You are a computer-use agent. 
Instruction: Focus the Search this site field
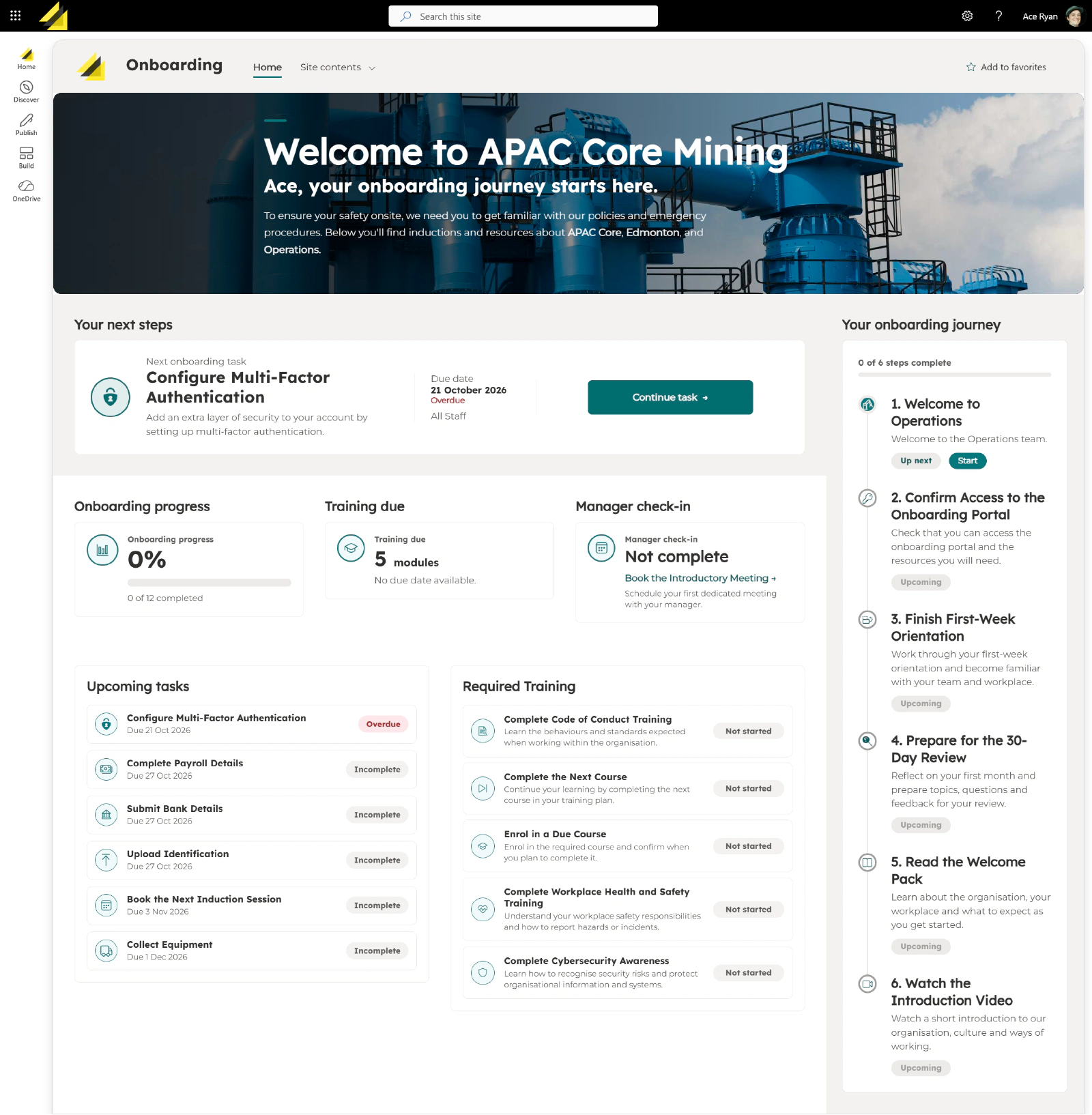[523, 16]
